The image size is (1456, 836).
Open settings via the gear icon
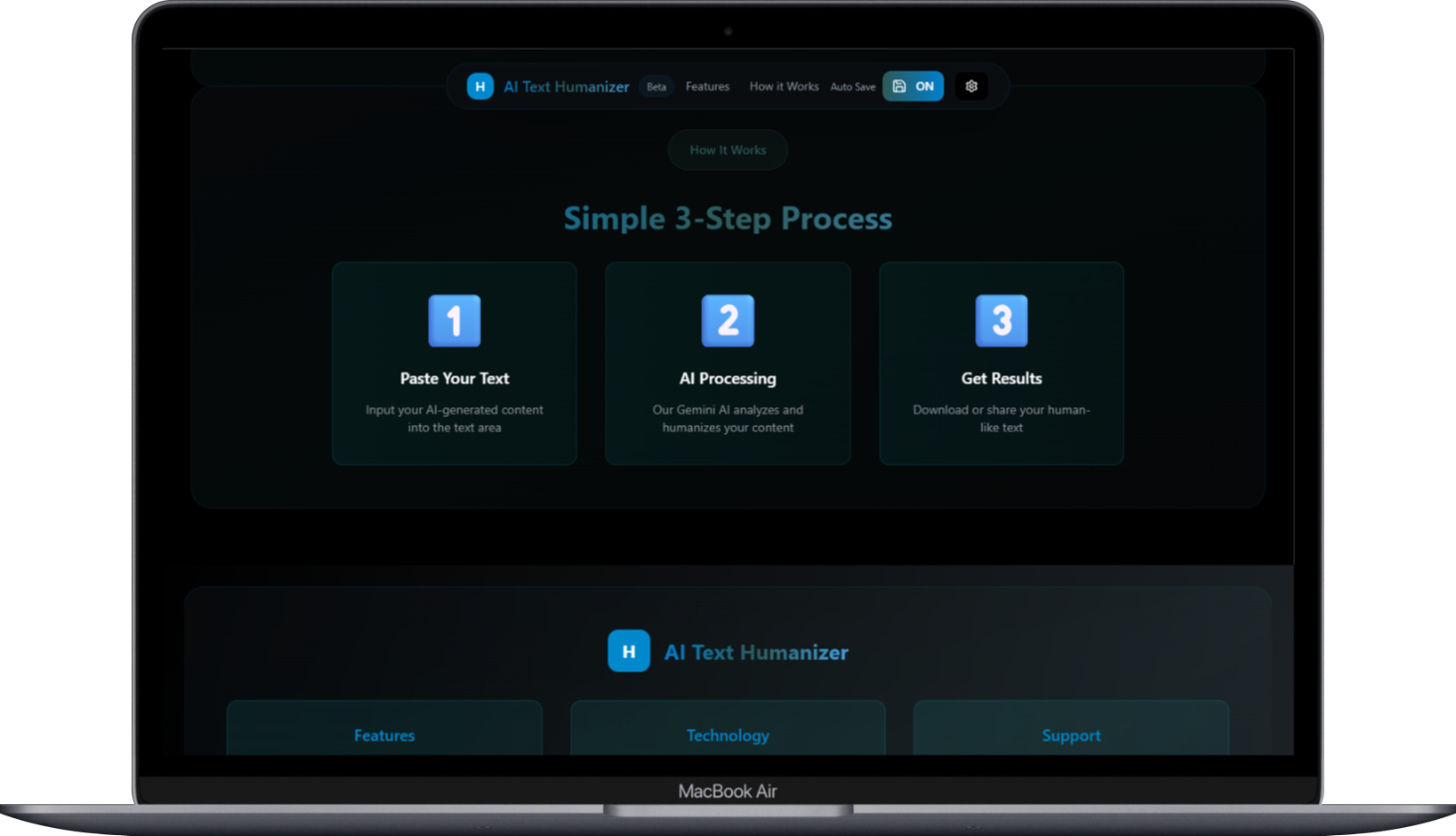pyautogui.click(x=971, y=86)
